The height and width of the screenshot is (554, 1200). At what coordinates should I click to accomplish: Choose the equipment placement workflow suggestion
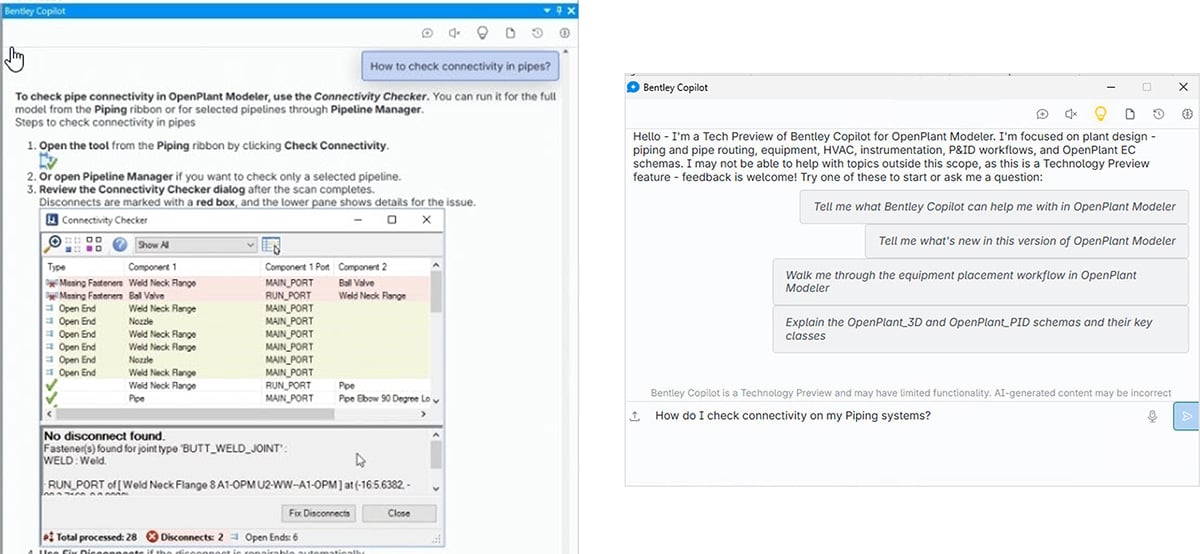(x=980, y=281)
